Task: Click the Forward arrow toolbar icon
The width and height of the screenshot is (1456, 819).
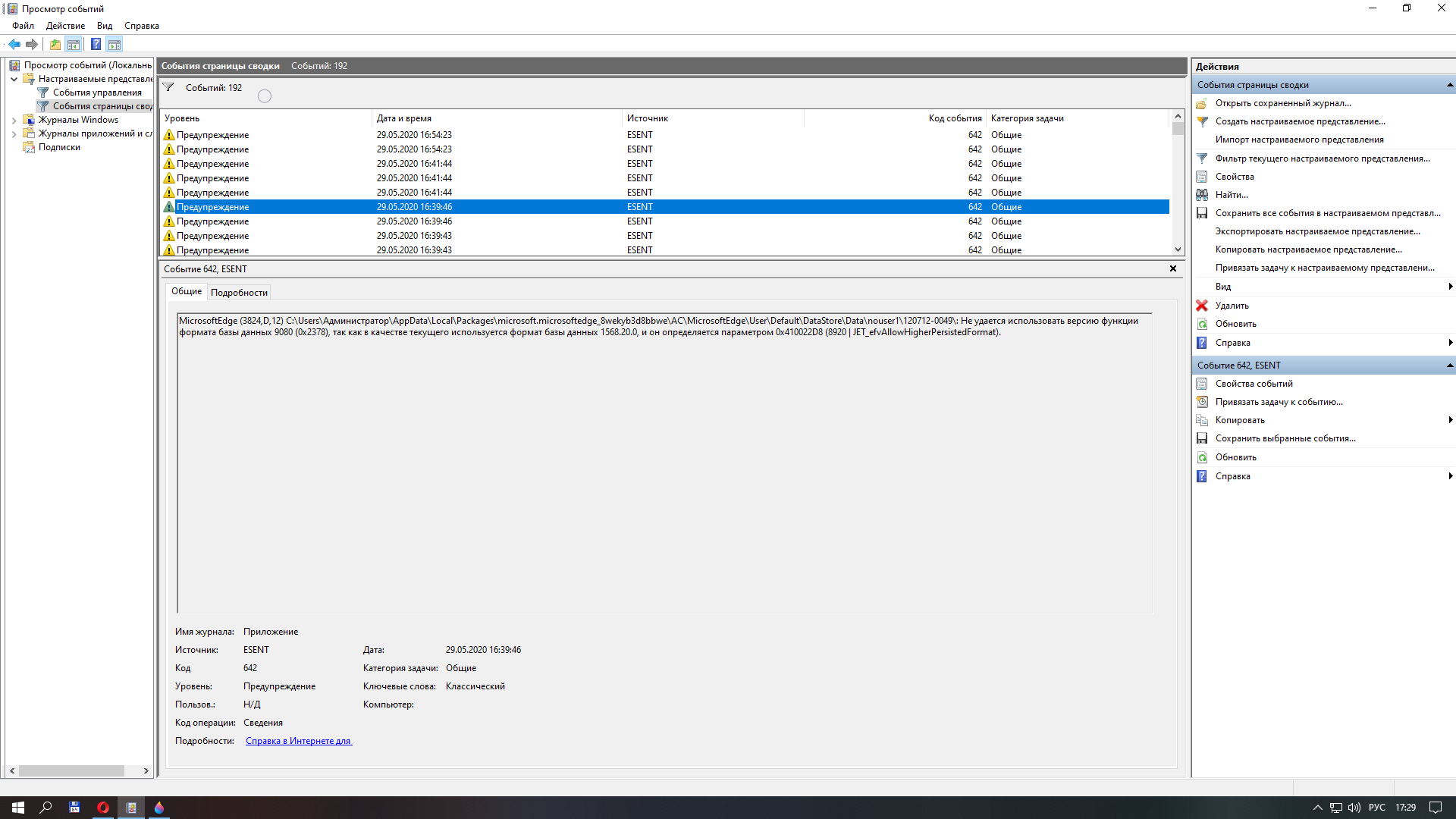Action: [x=32, y=44]
